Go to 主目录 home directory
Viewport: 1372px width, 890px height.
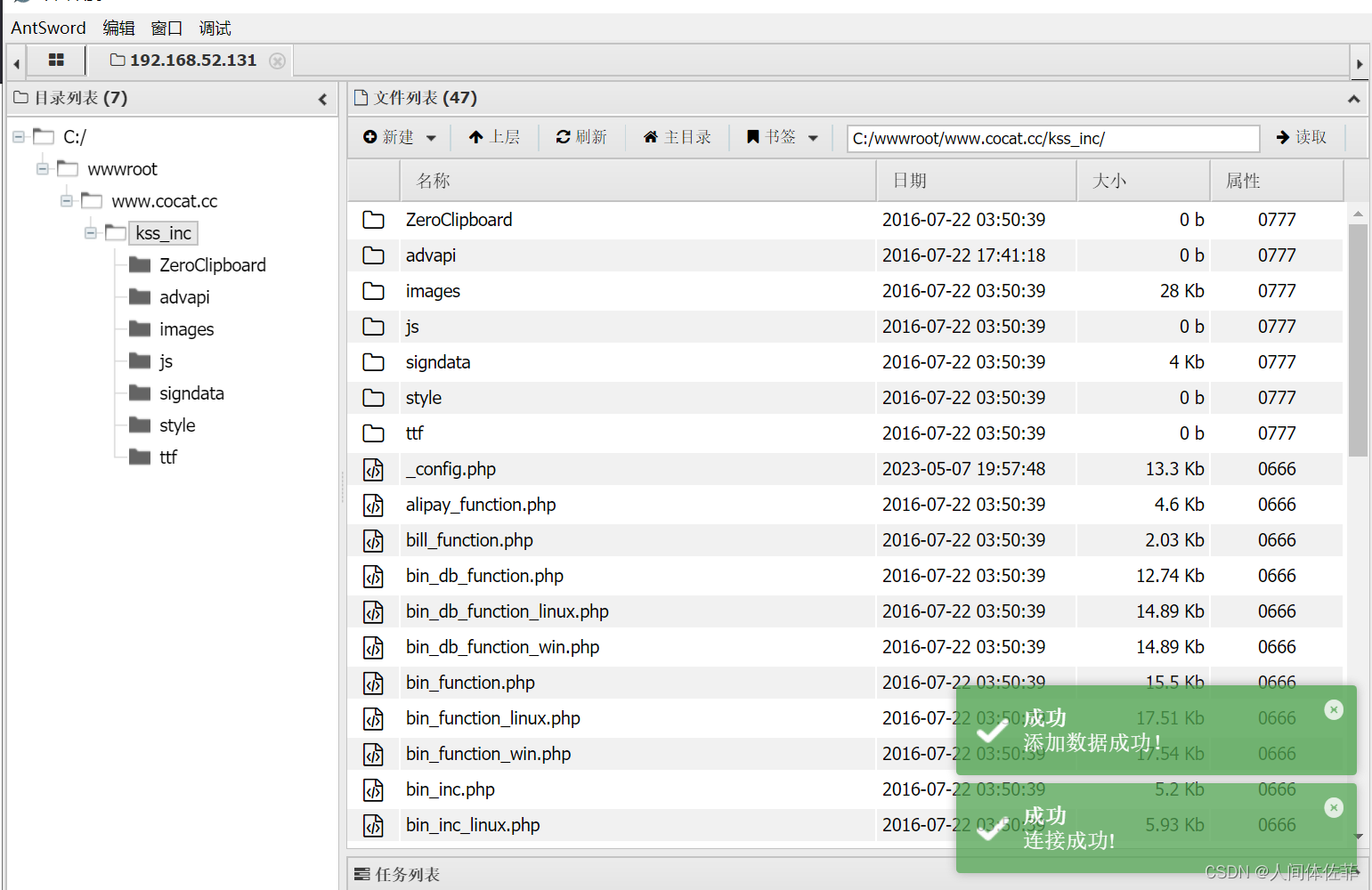tap(677, 137)
